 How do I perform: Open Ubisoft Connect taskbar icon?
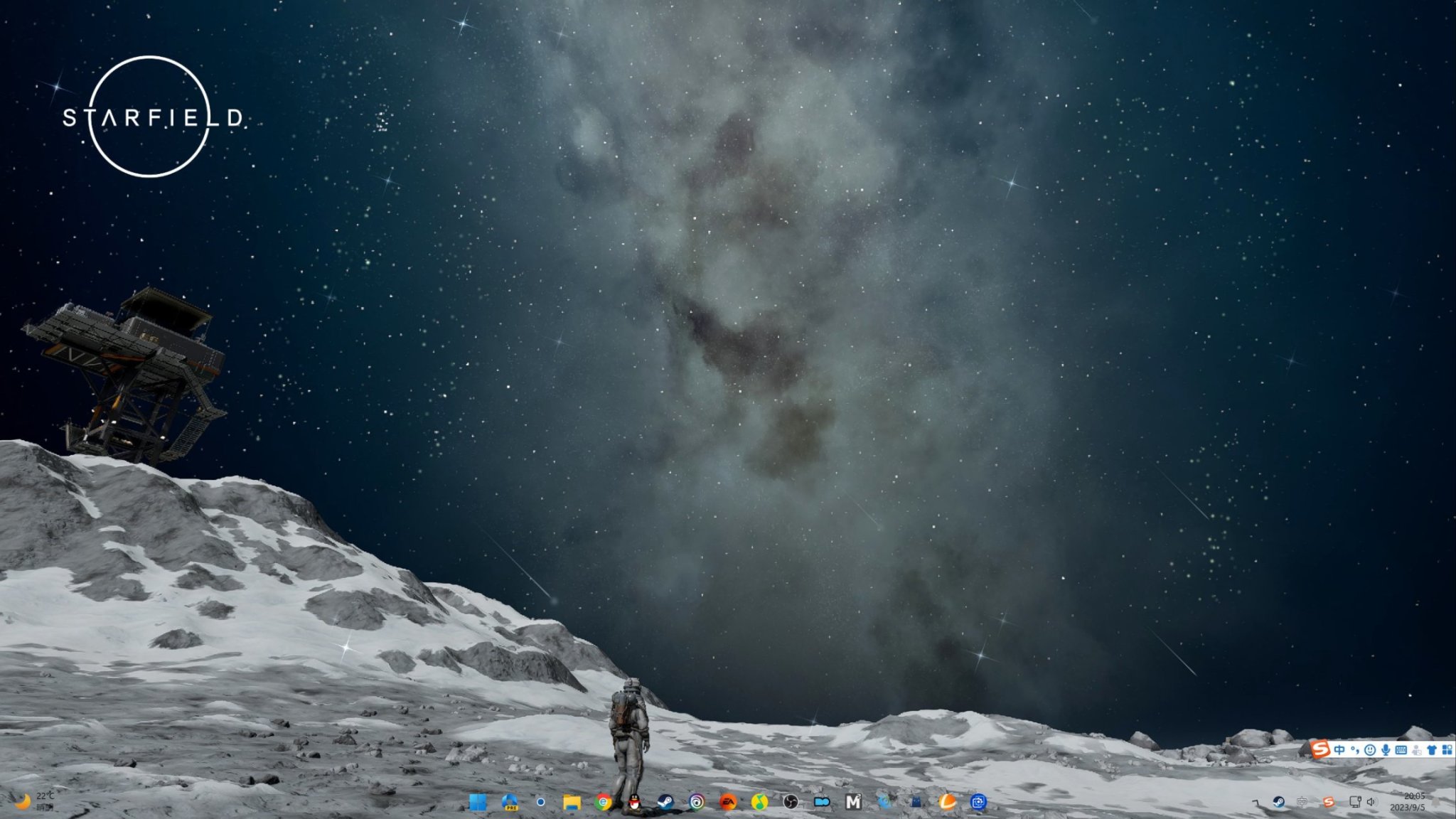point(697,802)
